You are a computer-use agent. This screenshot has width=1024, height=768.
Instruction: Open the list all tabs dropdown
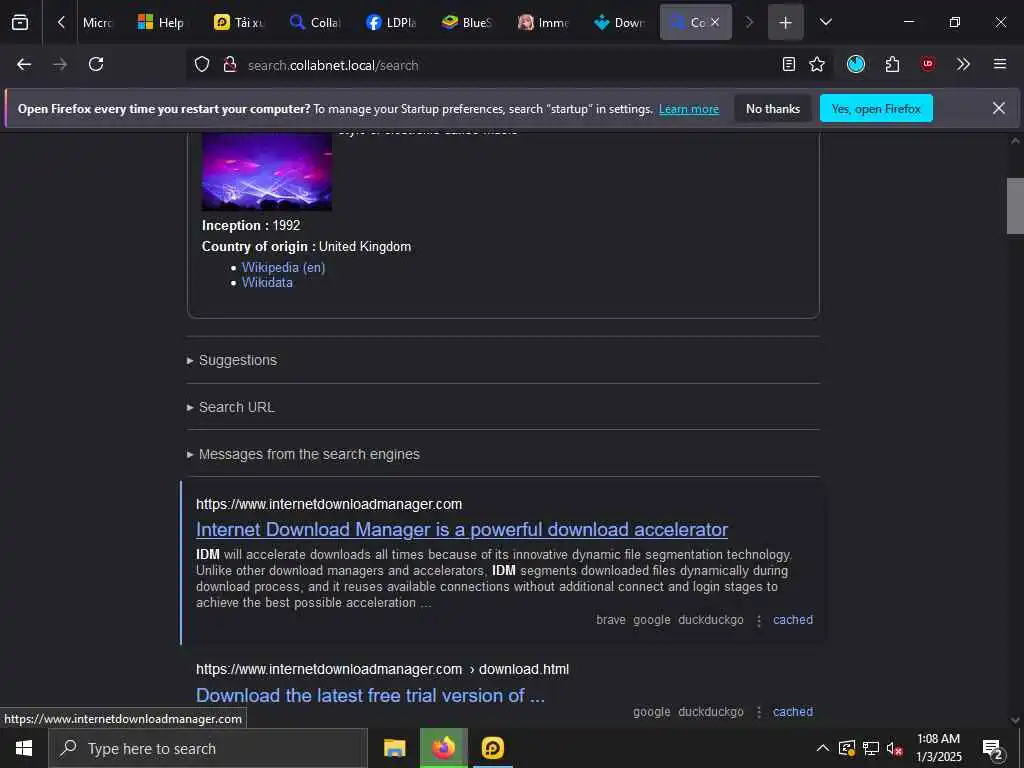point(825,22)
